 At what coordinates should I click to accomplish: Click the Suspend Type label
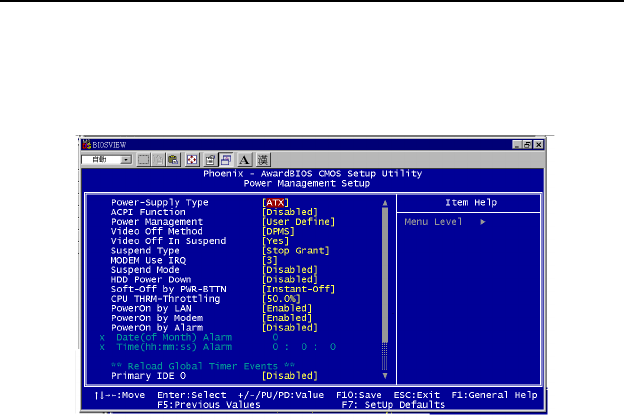pyautogui.click(x=145, y=250)
